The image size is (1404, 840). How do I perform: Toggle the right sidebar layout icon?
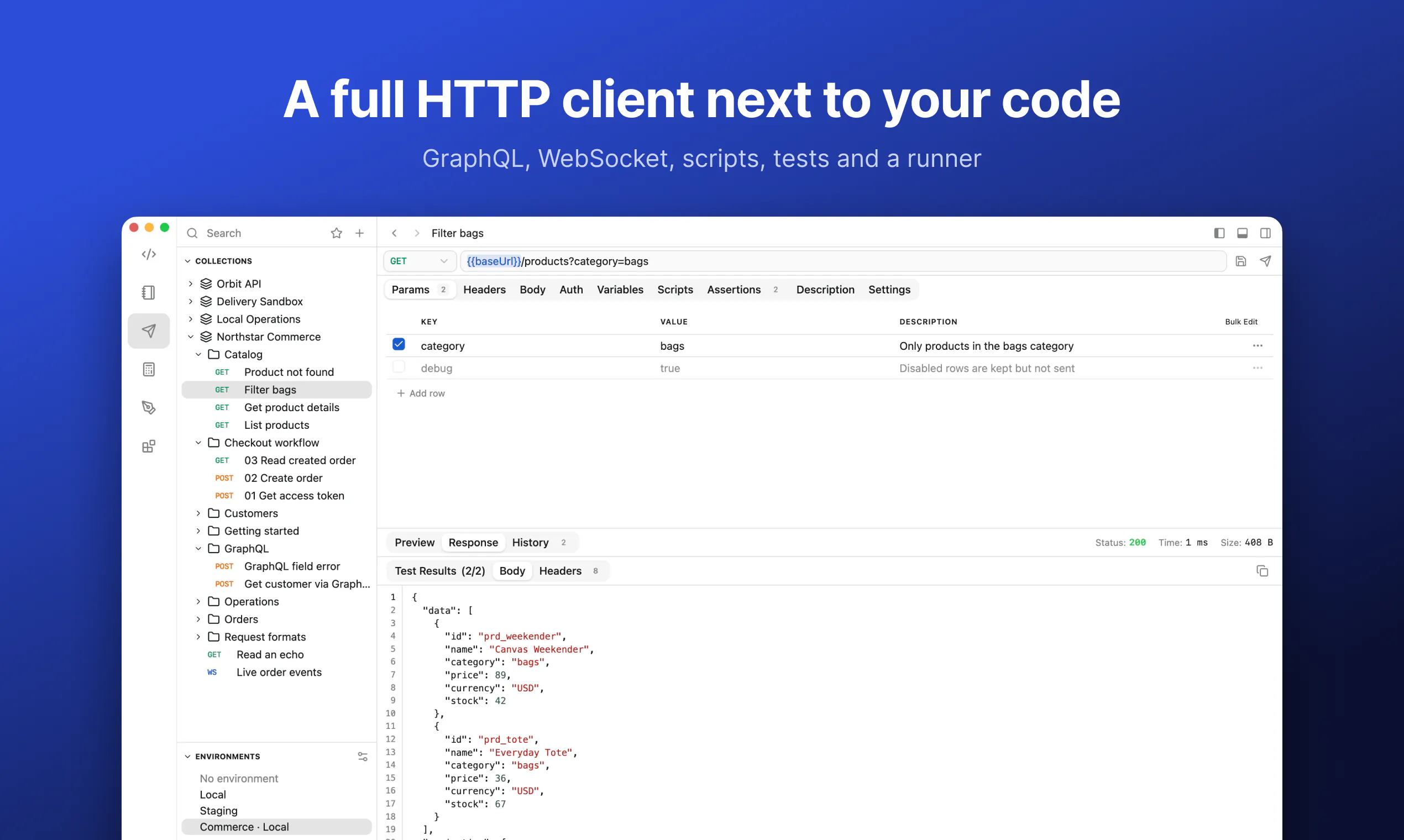tap(1265, 233)
